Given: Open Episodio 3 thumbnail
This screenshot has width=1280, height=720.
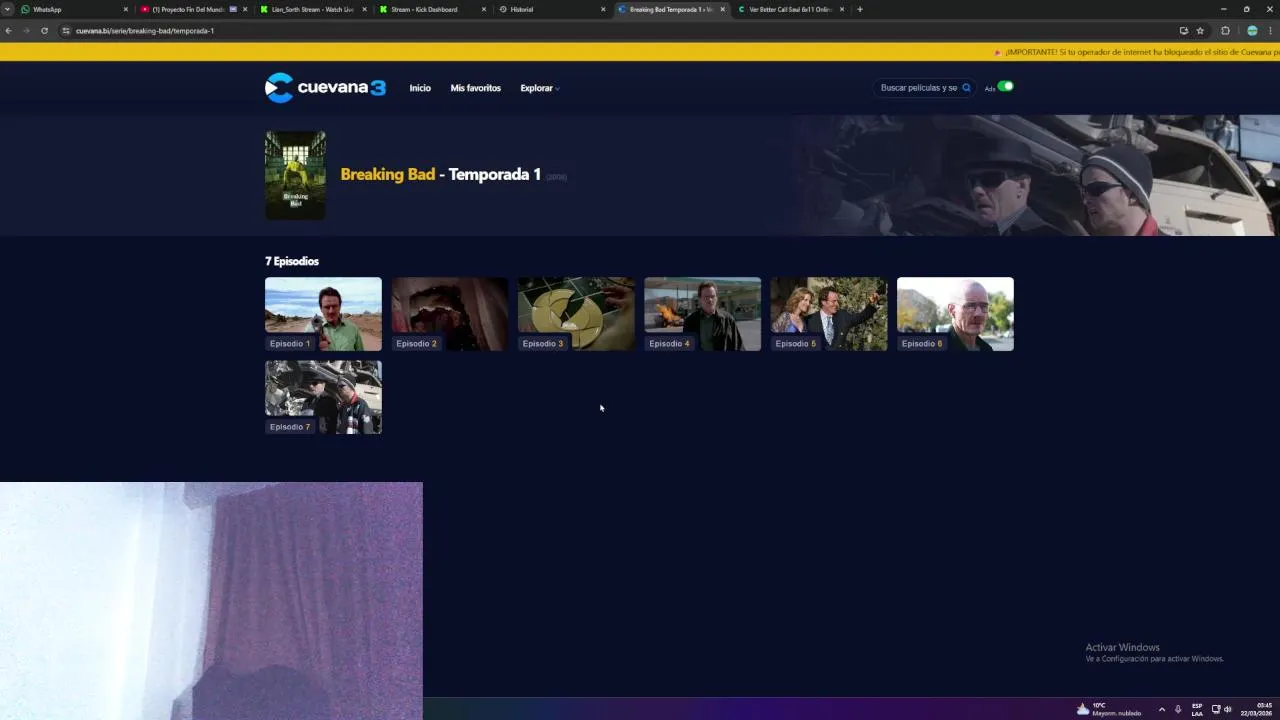Looking at the screenshot, I should click(x=576, y=314).
